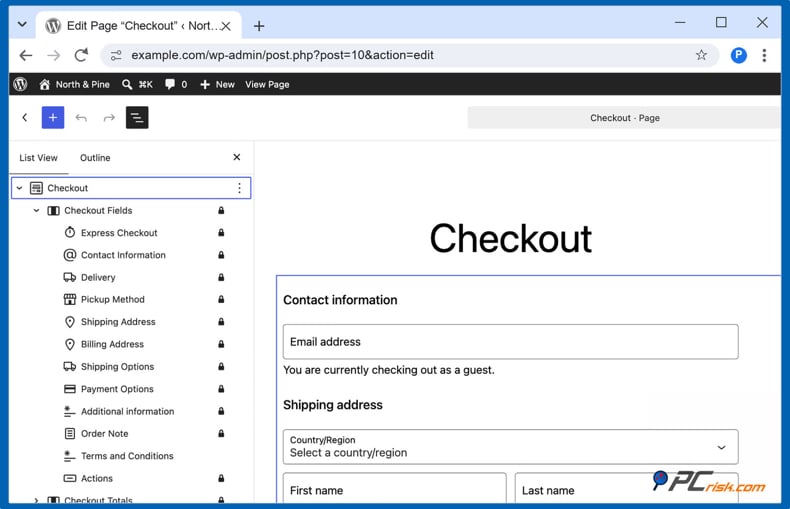
Task: Select the Pickup Method block
Action: 113,299
